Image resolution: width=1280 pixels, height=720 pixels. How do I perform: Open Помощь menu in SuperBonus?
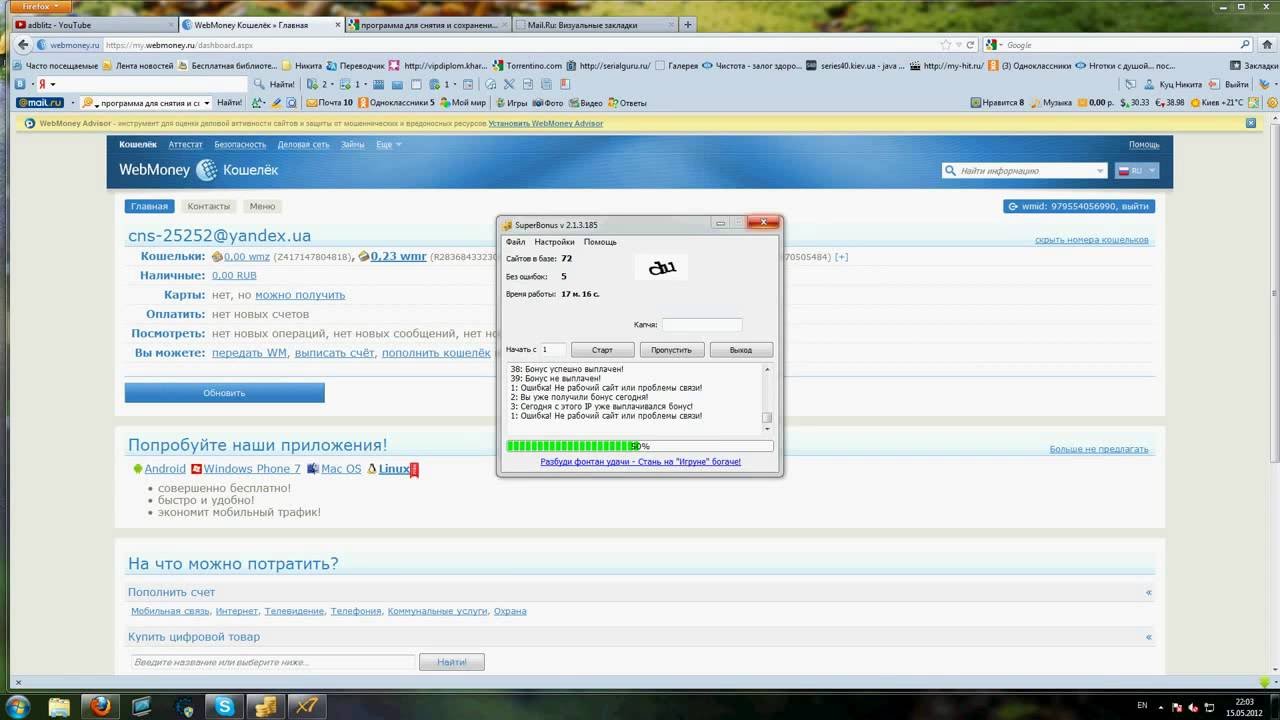pos(600,242)
